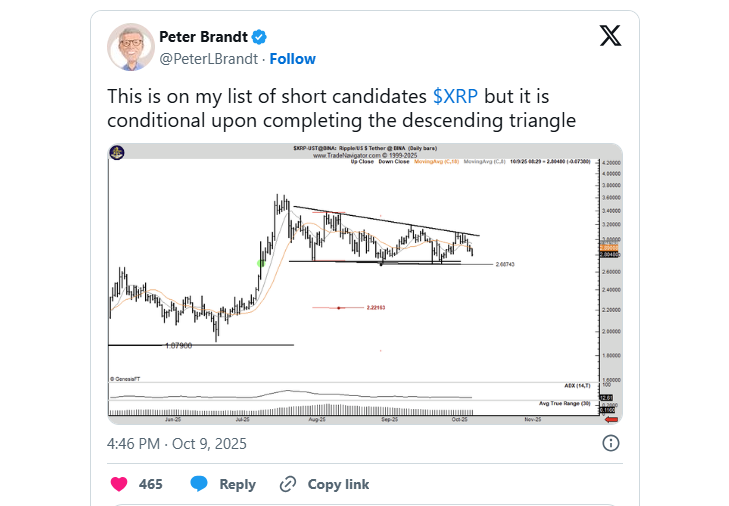729x506 pixels.
Task: Open the 4:46 PM Oct 9, 2025 timestamp
Action: pos(176,443)
